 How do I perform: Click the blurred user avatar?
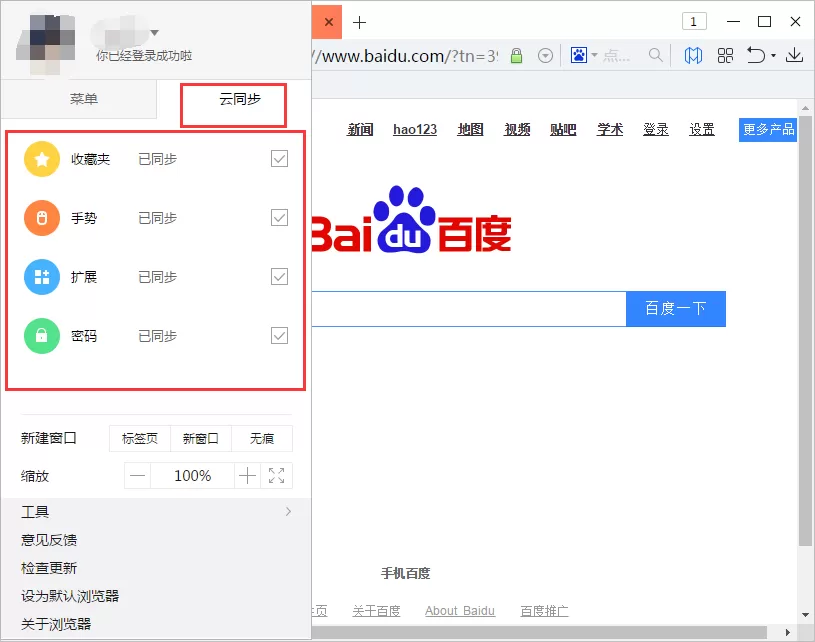point(46,43)
